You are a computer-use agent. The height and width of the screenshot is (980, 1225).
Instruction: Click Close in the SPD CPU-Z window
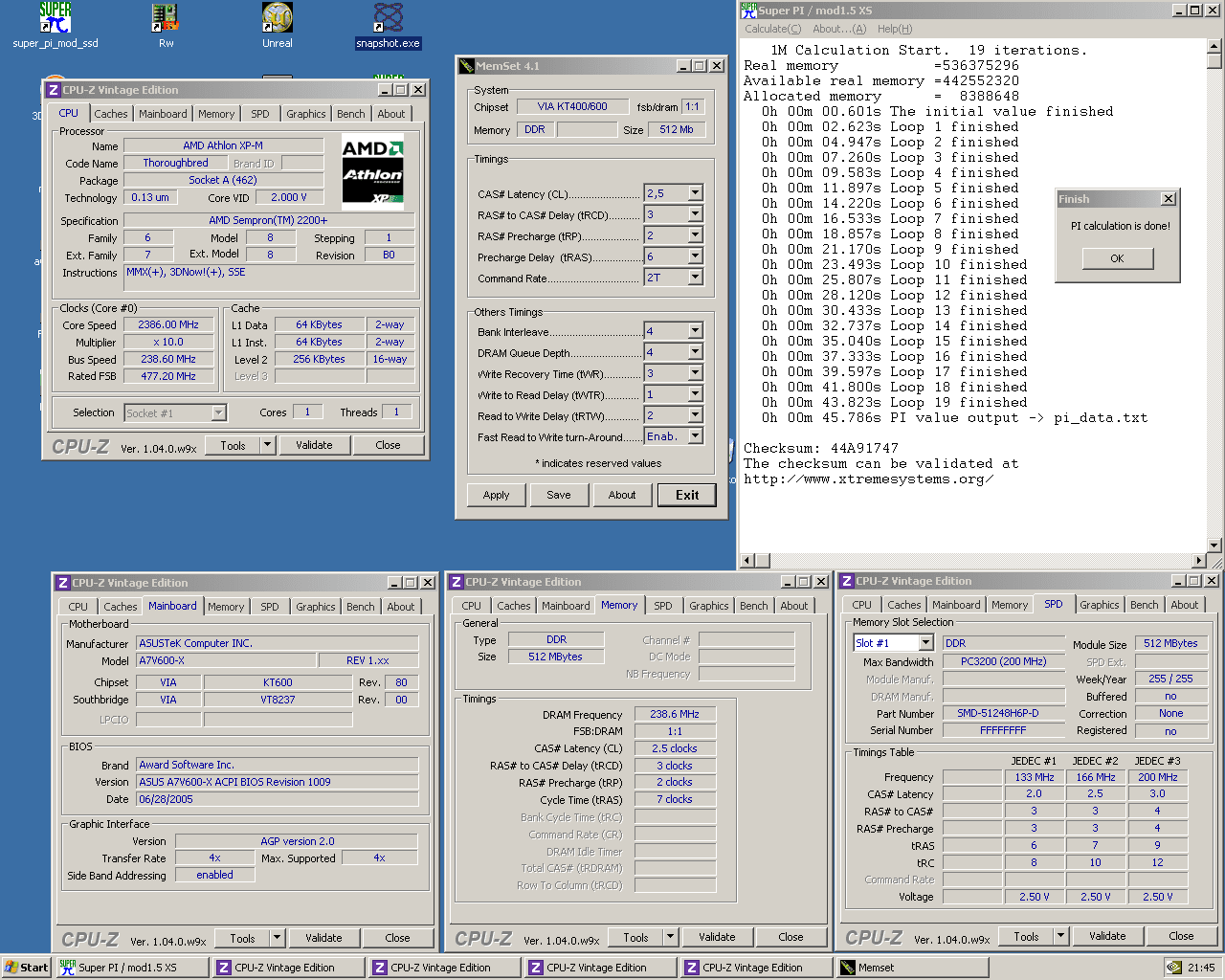coord(1181,936)
